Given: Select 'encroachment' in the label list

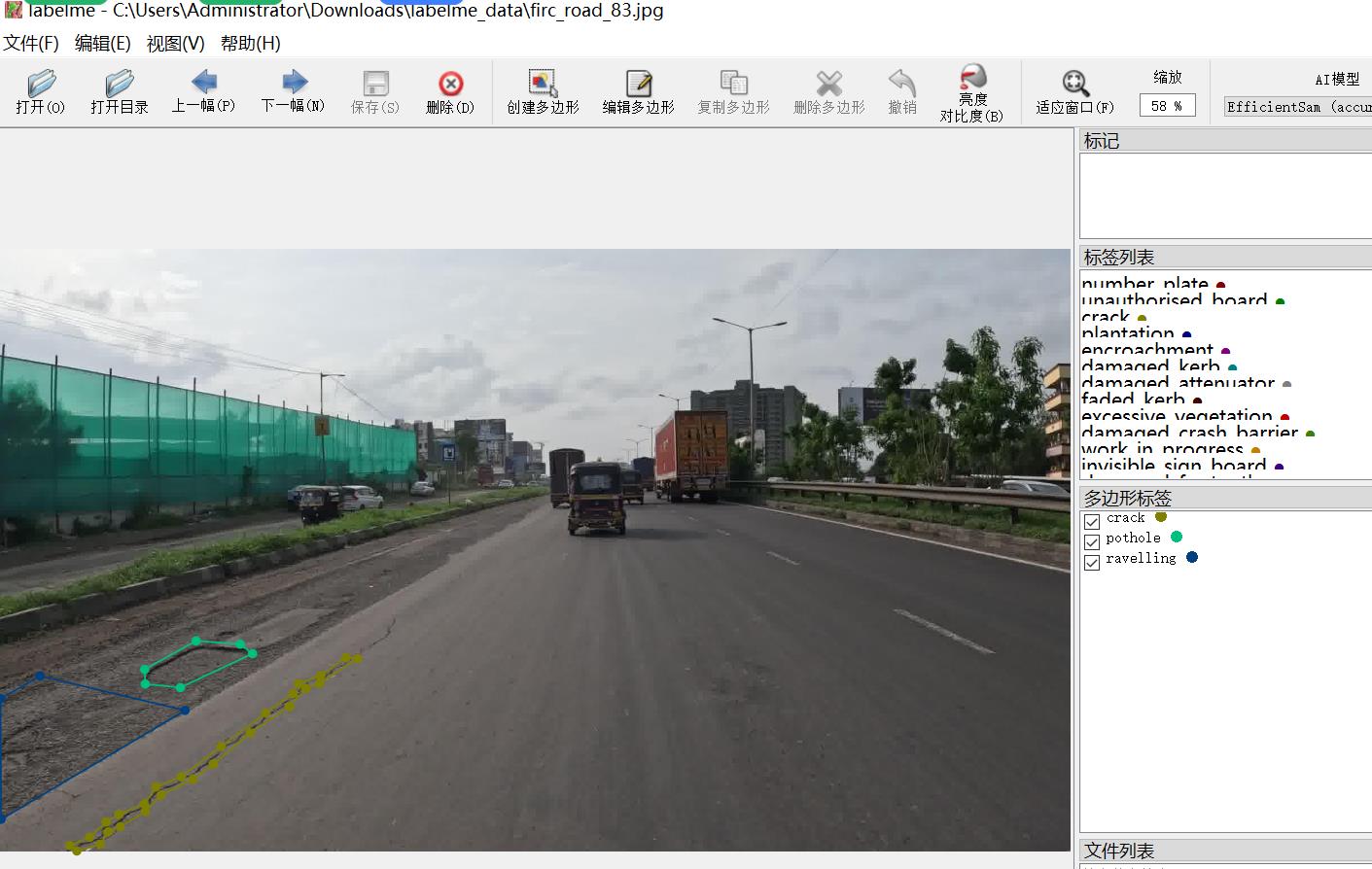Looking at the screenshot, I should click(x=1147, y=350).
